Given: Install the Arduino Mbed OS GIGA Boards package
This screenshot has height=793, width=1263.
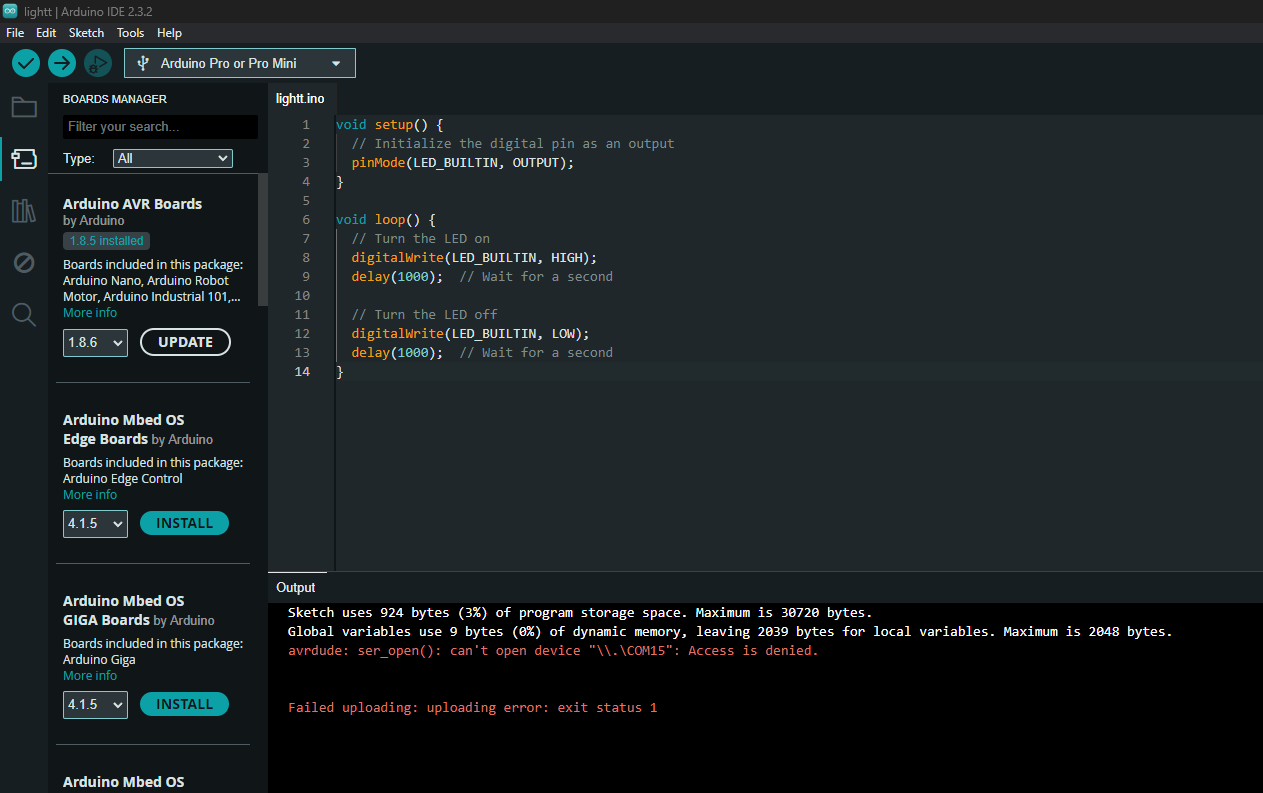Looking at the screenshot, I should pos(184,704).
